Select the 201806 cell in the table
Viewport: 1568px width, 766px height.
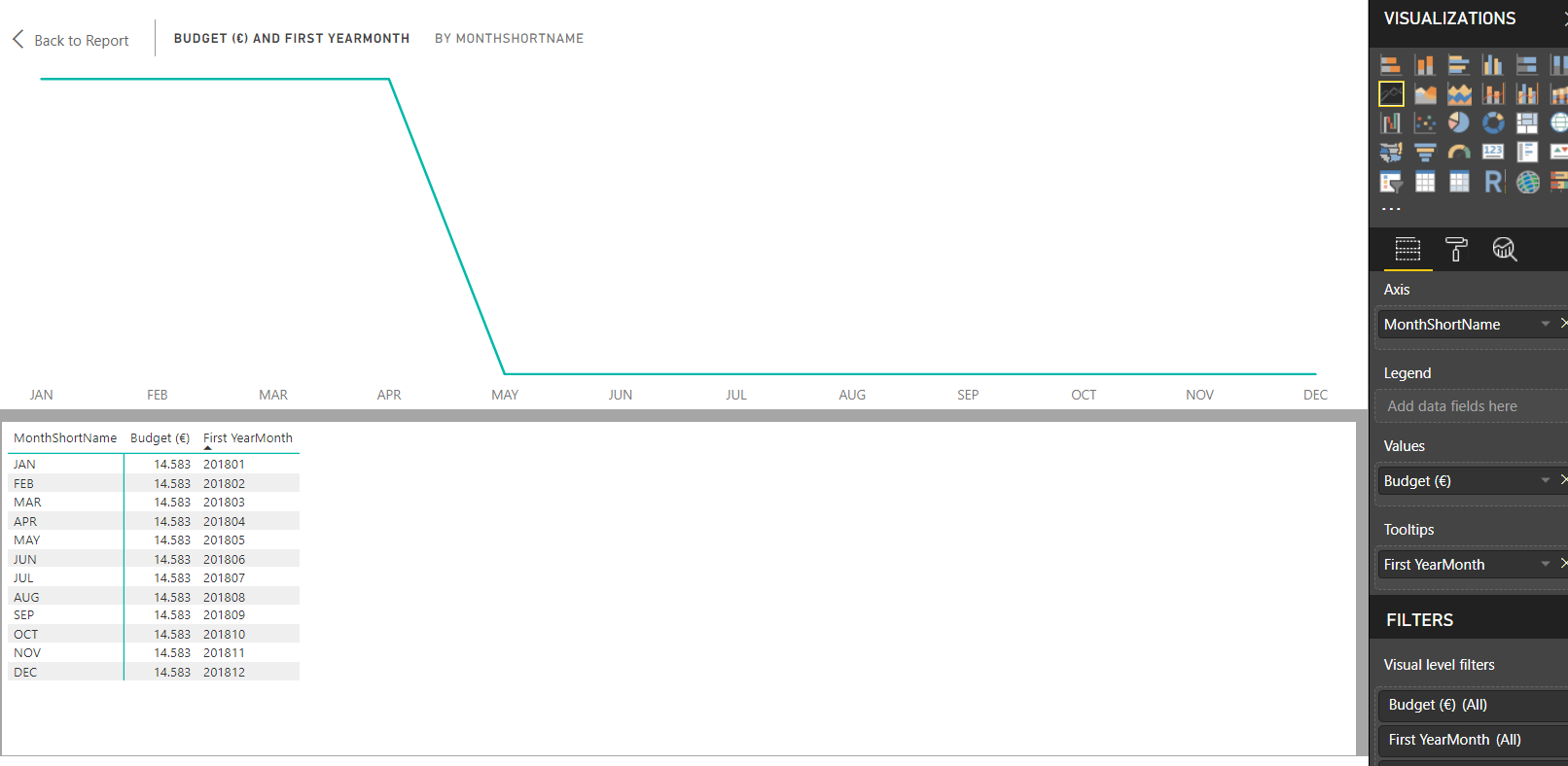224,560
